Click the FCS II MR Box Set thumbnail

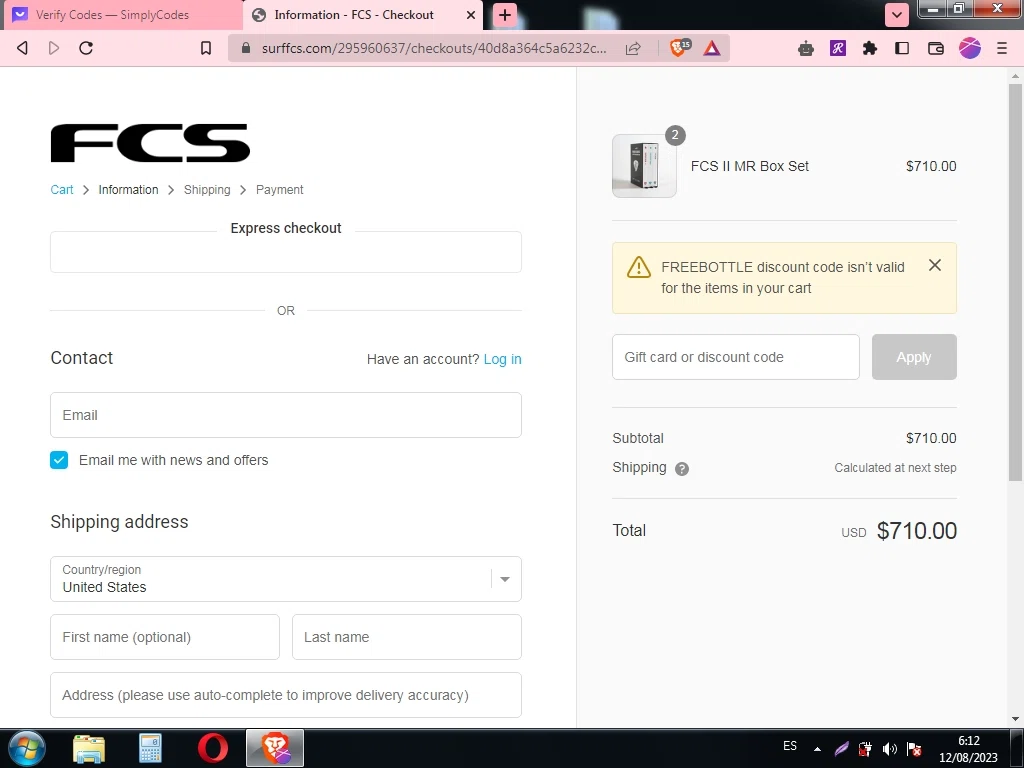coord(644,166)
